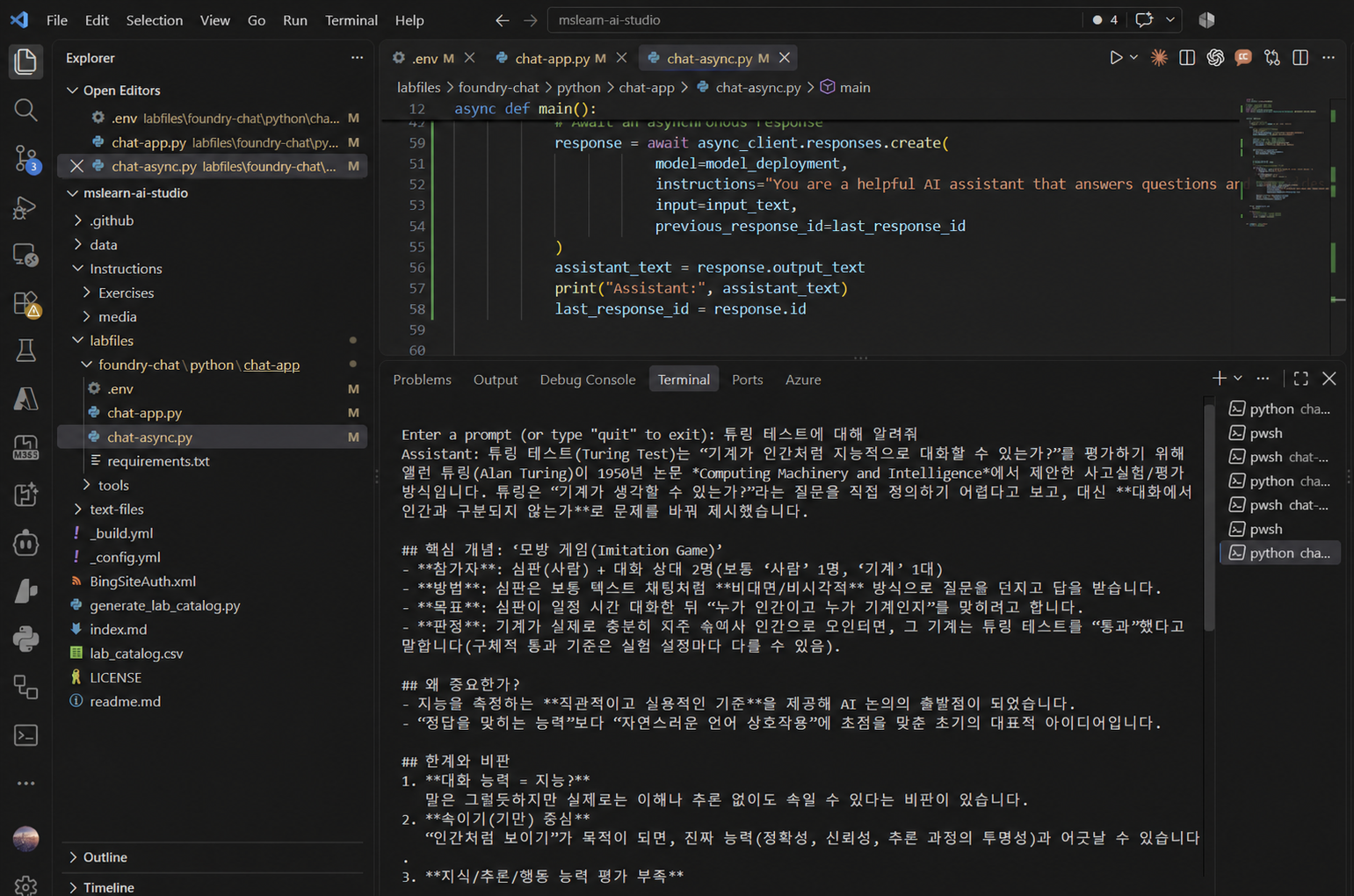Screen dimensions: 1354x896
Task: Open the Terminal menu in the menu bar
Action: [351, 20]
